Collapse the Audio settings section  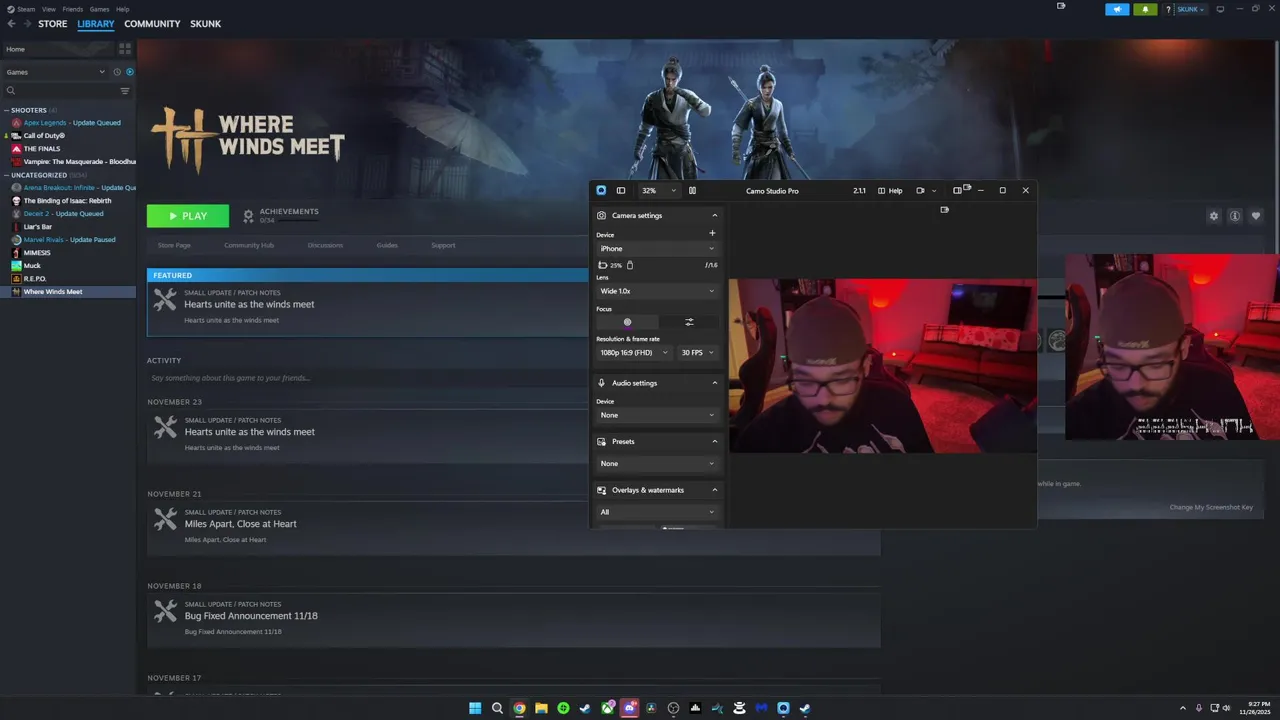pyautogui.click(x=714, y=383)
